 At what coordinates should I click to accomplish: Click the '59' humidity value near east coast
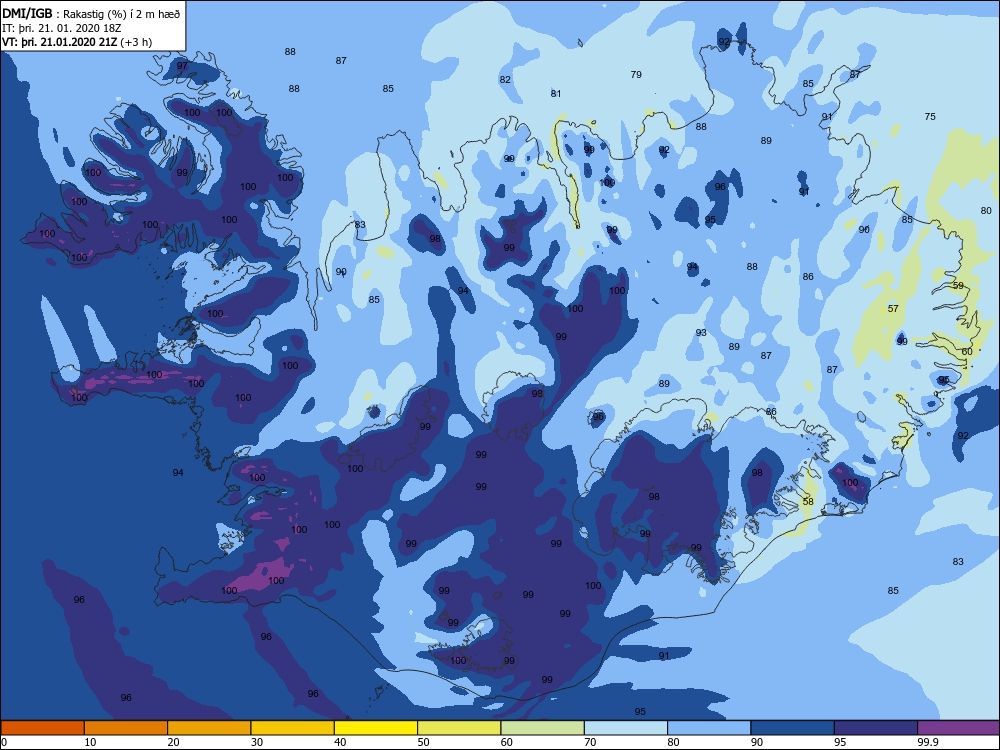click(958, 286)
